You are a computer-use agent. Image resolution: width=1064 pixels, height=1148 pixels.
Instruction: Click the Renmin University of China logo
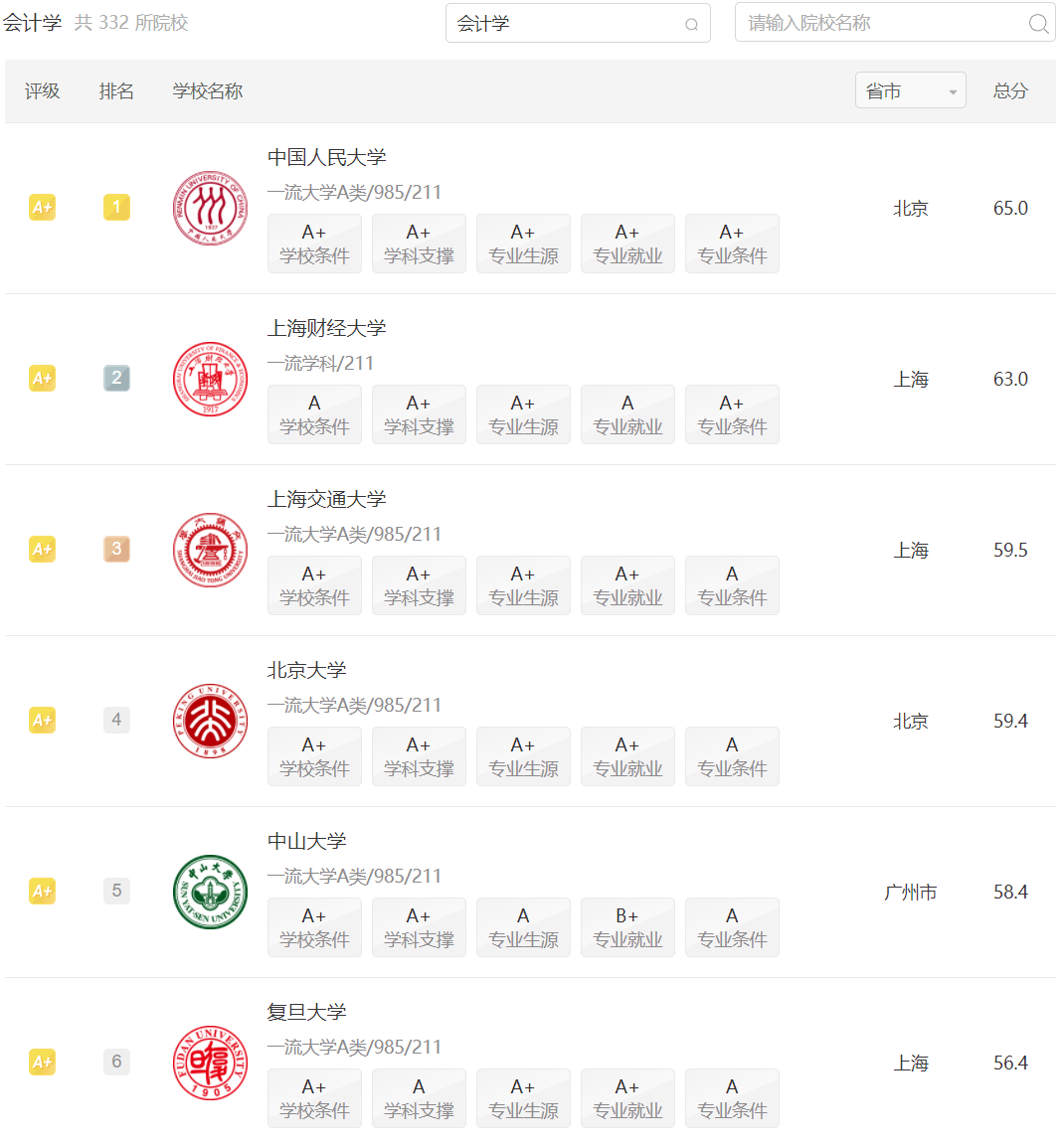click(x=210, y=208)
